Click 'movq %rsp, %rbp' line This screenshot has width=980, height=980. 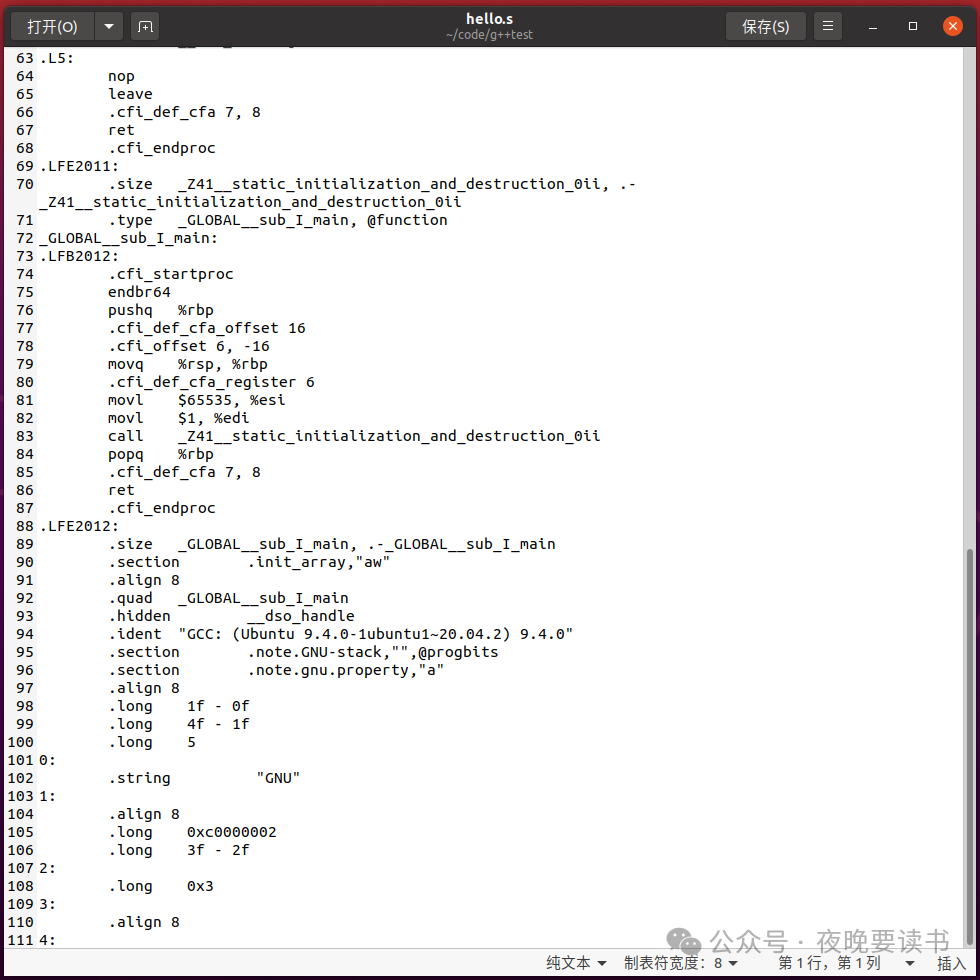(188, 364)
